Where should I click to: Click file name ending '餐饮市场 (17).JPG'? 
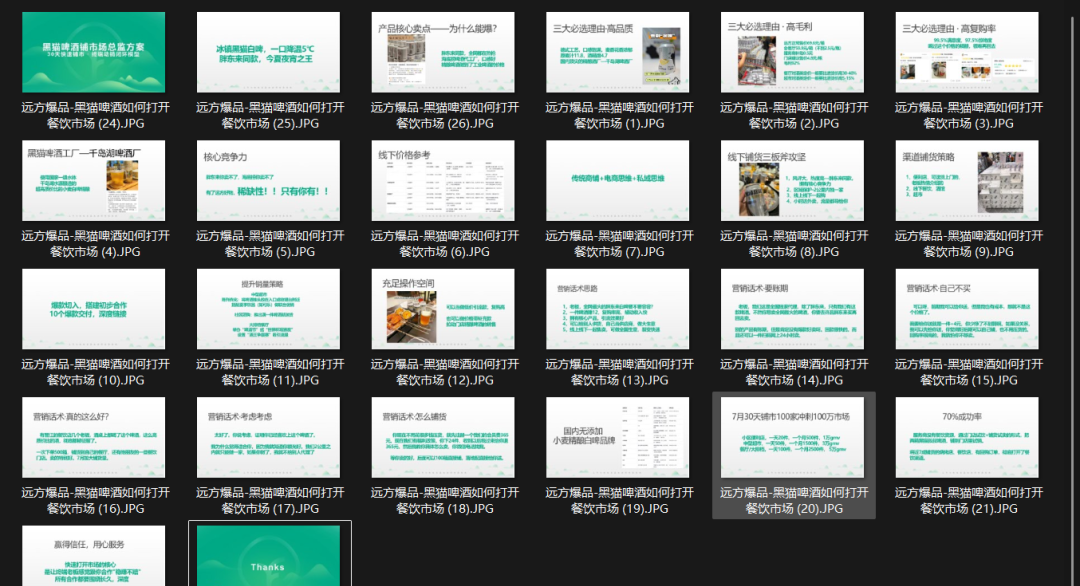[x=270, y=501]
